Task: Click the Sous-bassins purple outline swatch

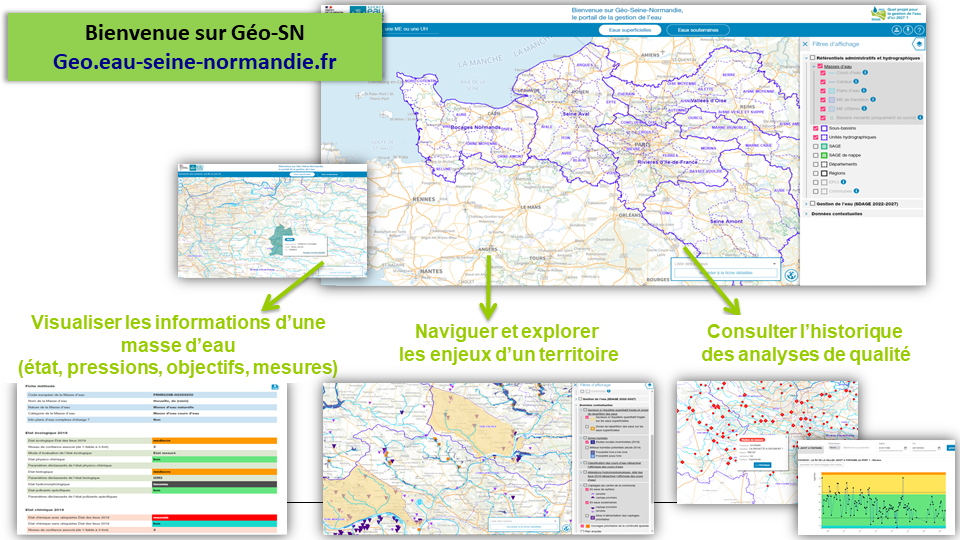Action: click(824, 129)
